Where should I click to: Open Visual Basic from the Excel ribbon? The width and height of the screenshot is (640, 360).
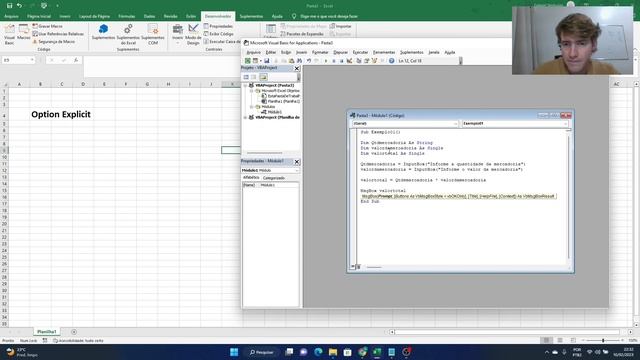pos(9,34)
